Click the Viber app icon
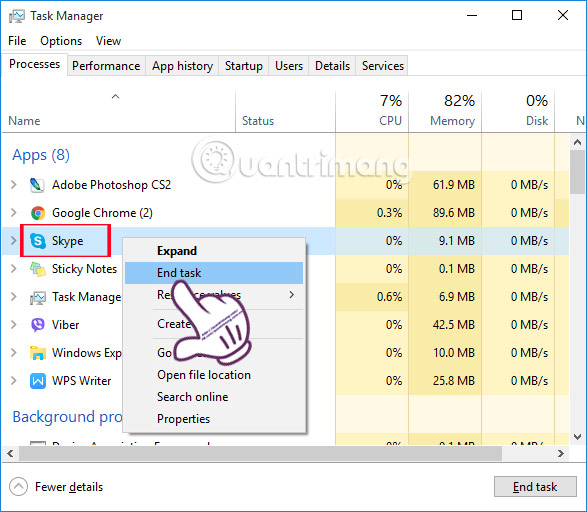 37,325
